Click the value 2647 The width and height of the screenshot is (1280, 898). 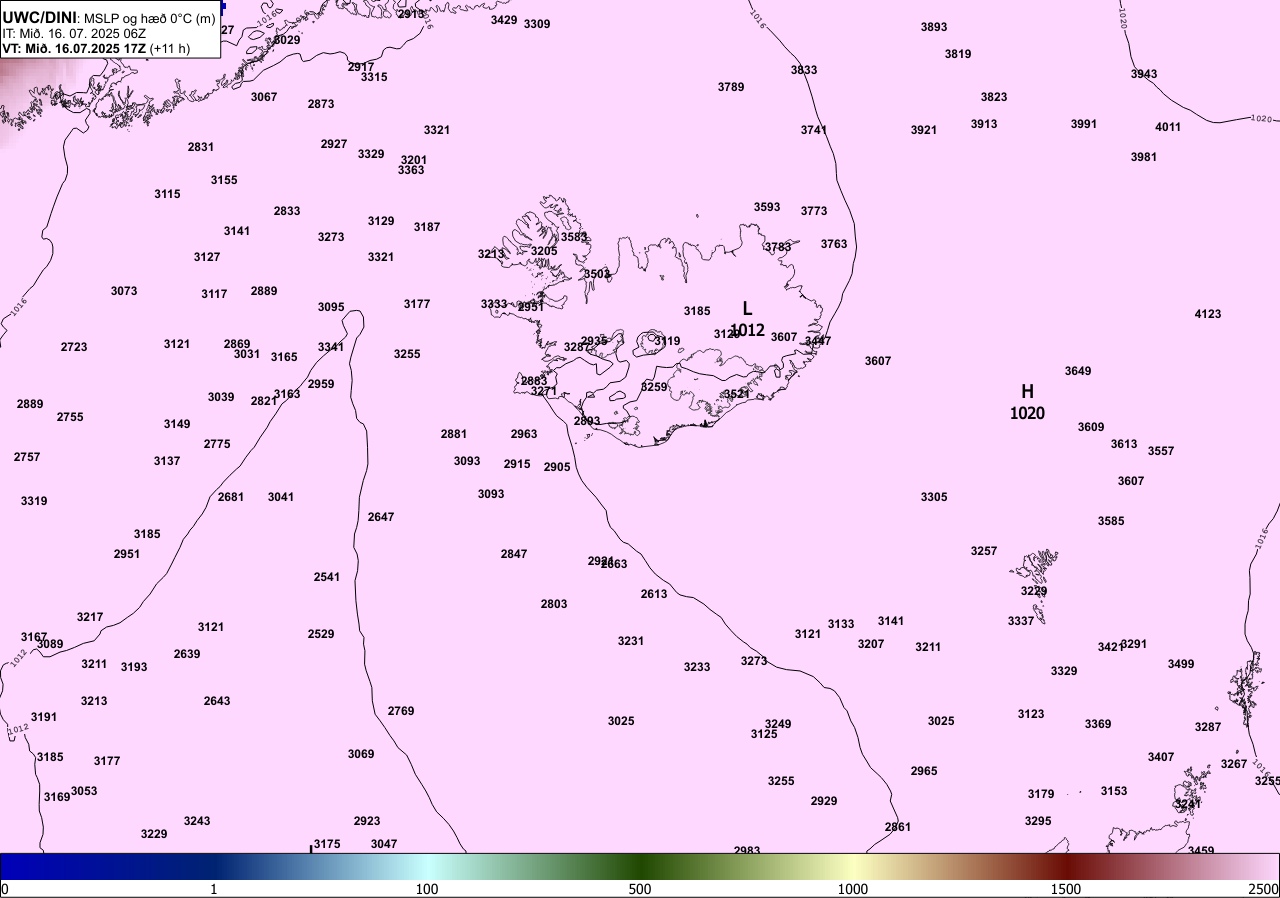coord(381,517)
